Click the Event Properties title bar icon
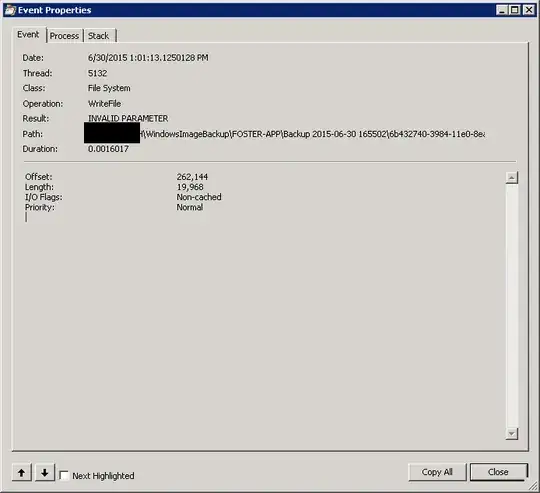 (10, 10)
